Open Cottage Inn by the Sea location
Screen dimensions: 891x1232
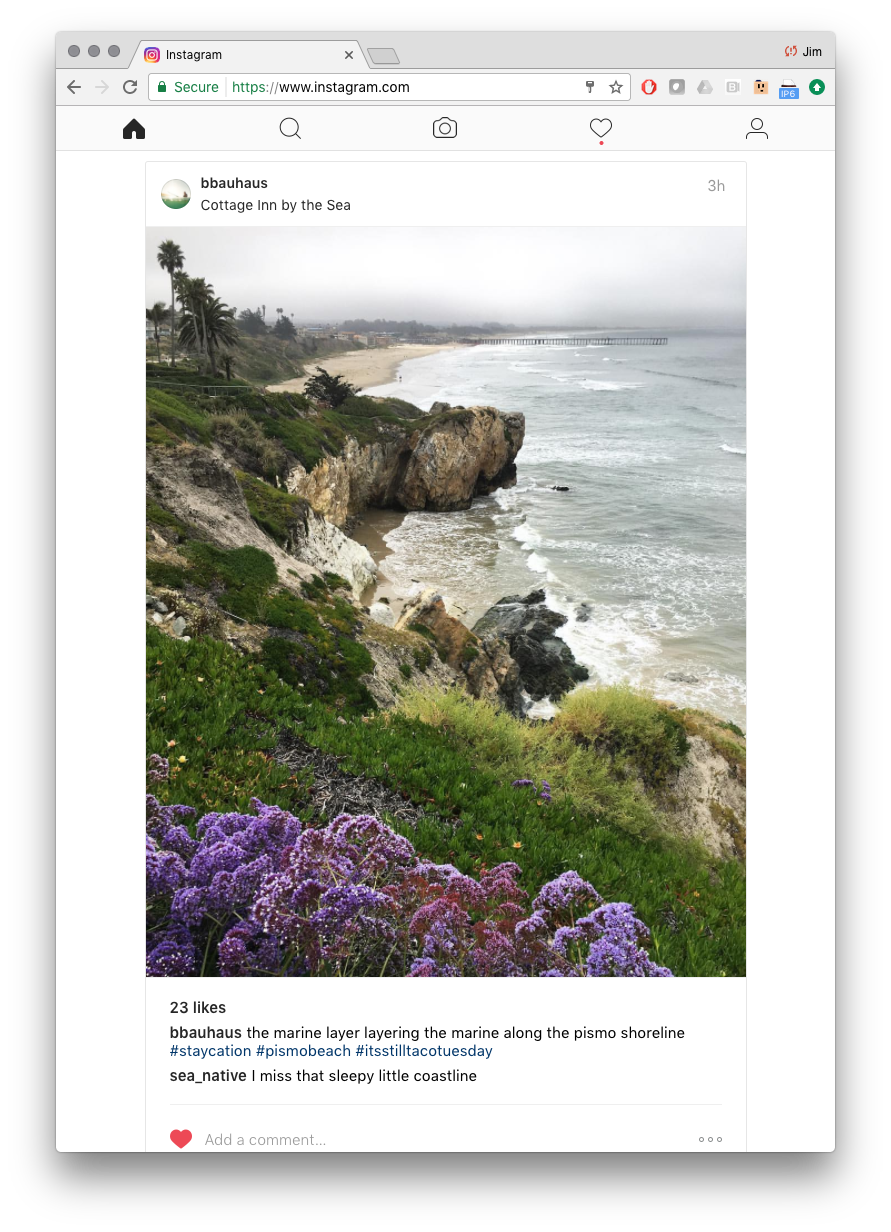276,205
